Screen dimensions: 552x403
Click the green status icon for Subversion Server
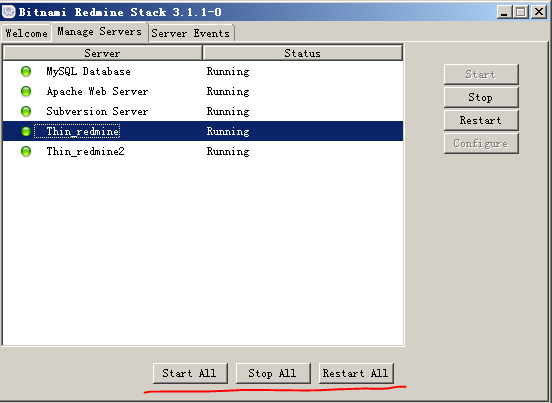click(x=26, y=111)
